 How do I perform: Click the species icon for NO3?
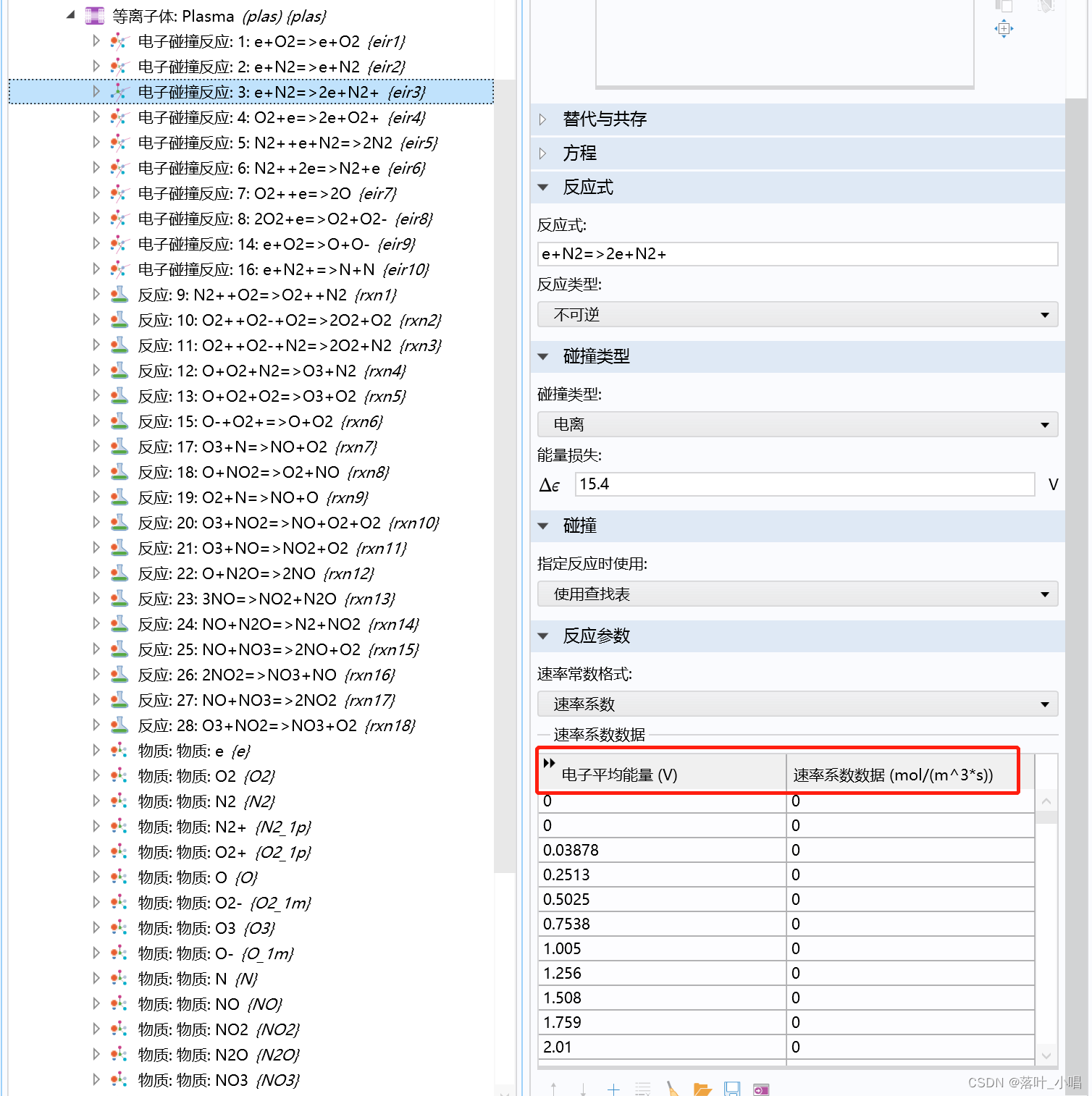coord(119,1080)
